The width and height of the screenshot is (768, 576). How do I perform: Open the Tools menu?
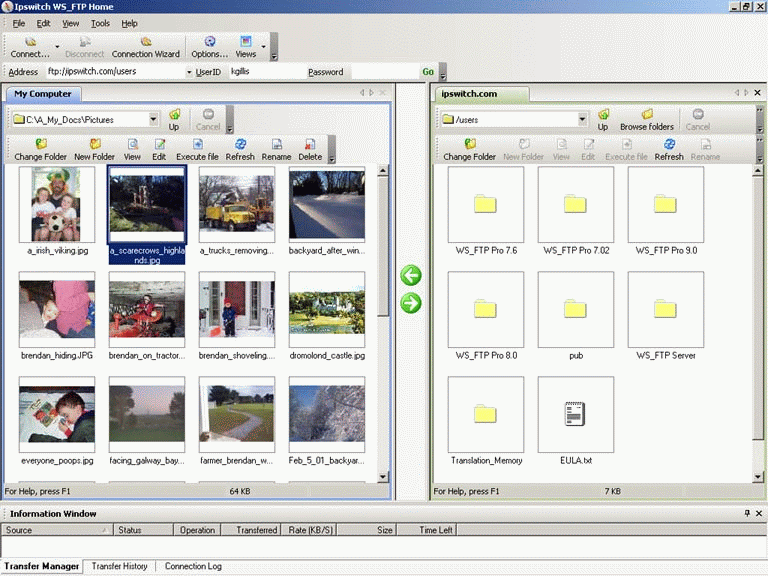tap(100, 23)
